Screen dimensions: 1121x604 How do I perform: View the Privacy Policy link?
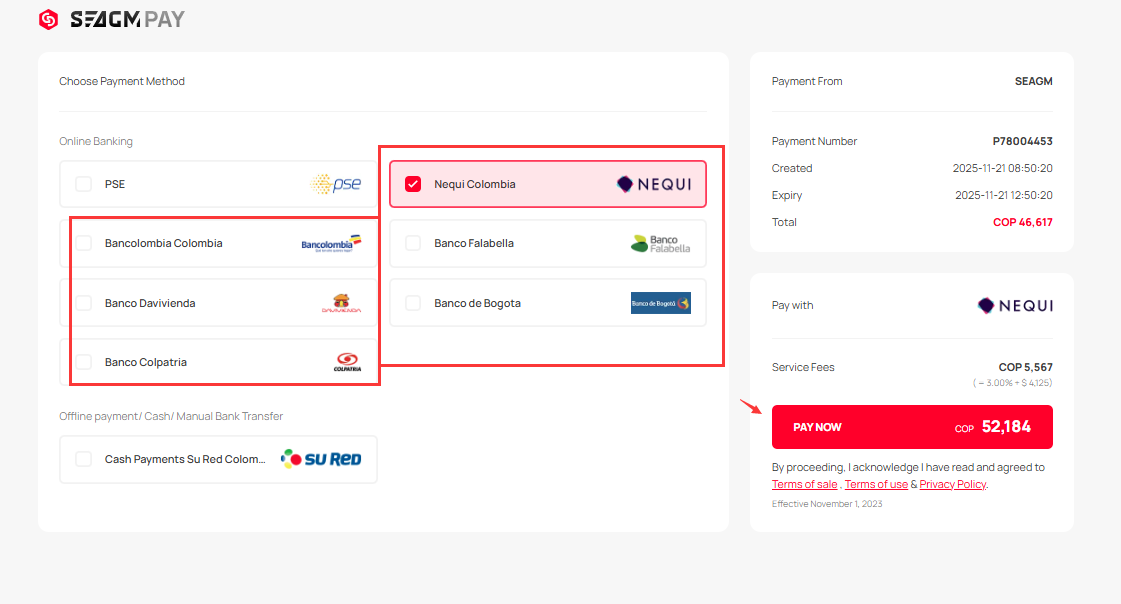(x=952, y=484)
